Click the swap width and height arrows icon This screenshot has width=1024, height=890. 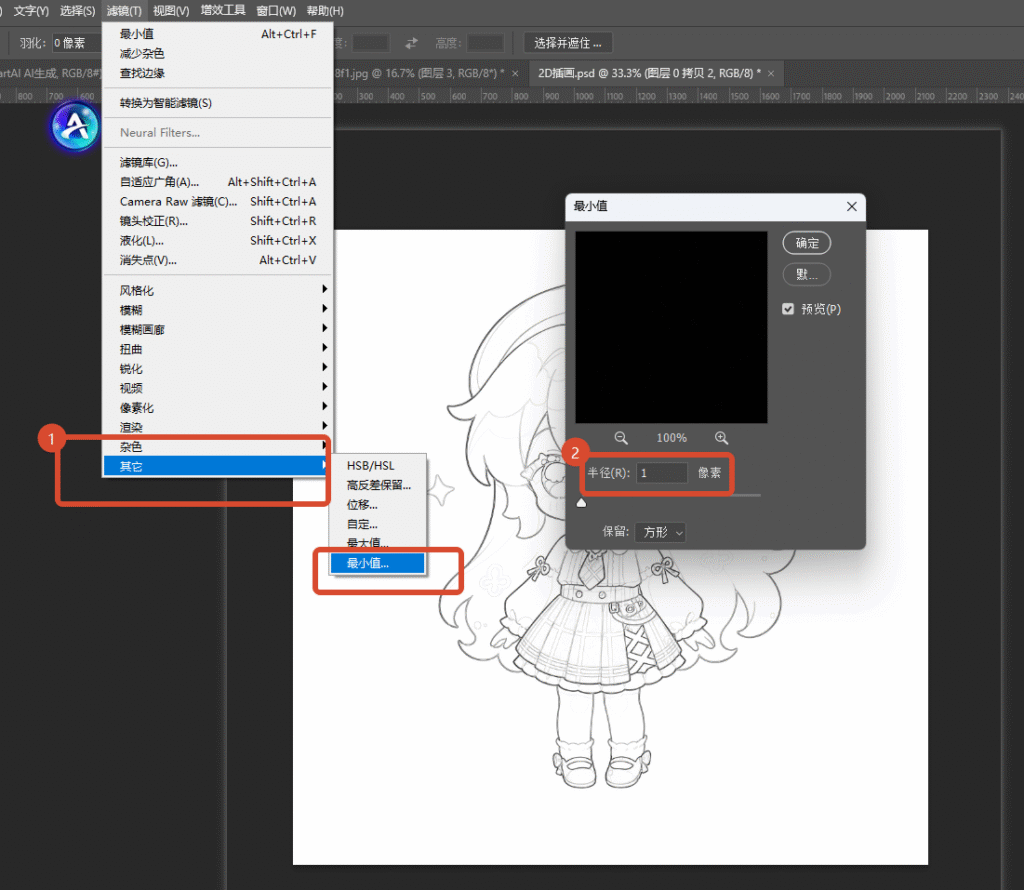point(411,43)
